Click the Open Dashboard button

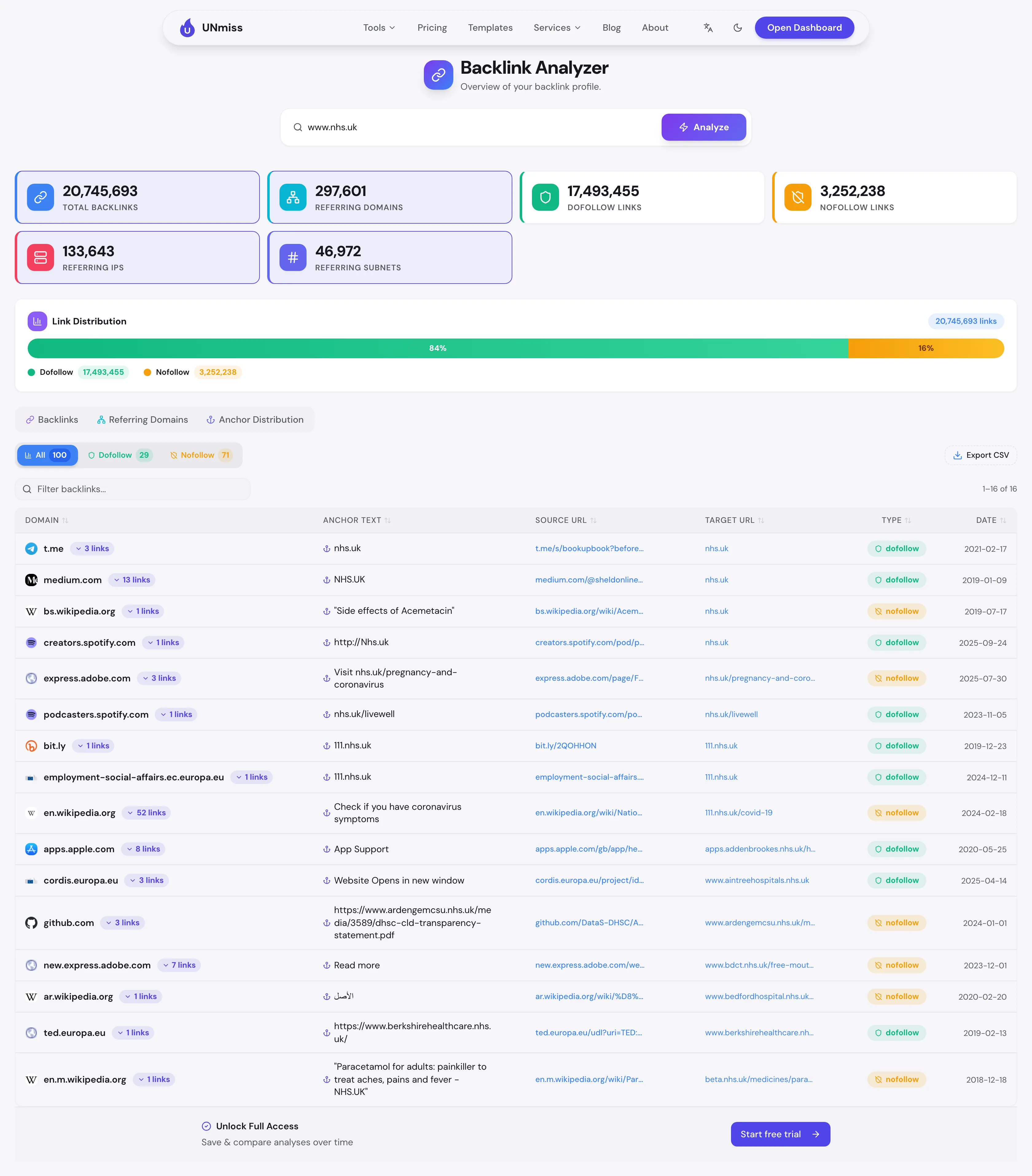point(804,28)
